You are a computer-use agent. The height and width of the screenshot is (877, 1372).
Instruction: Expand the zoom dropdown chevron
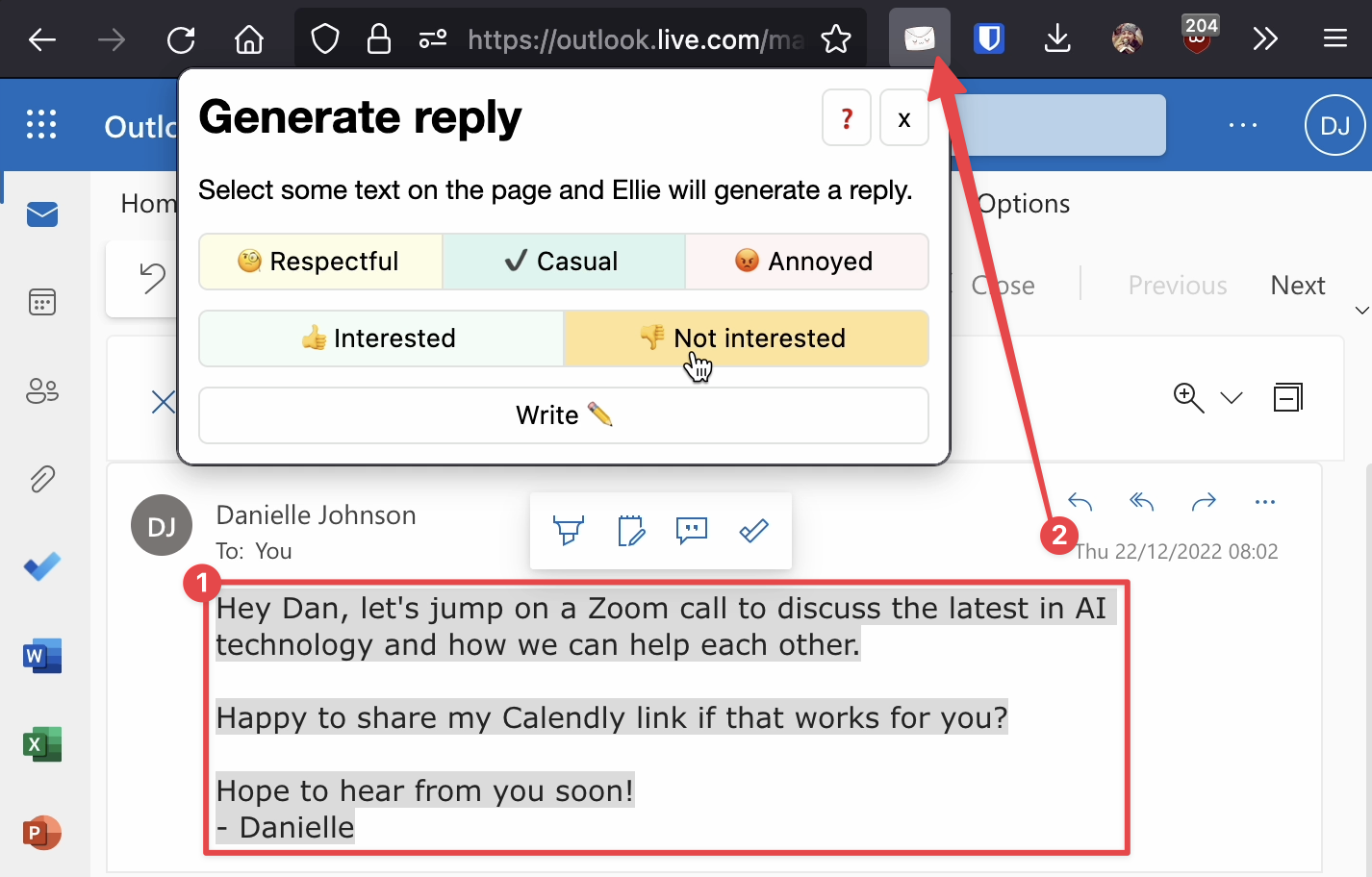[x=1232, y=398]
